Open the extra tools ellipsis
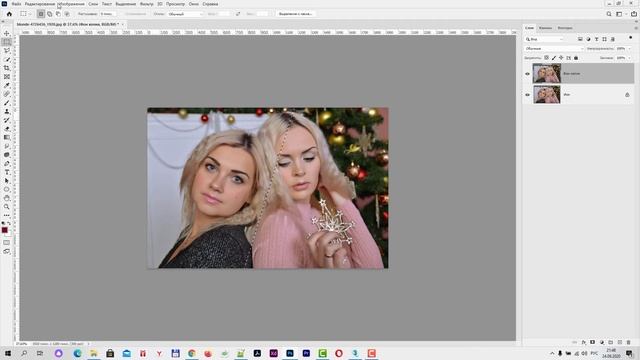The image size is (640, 360). 7,215
